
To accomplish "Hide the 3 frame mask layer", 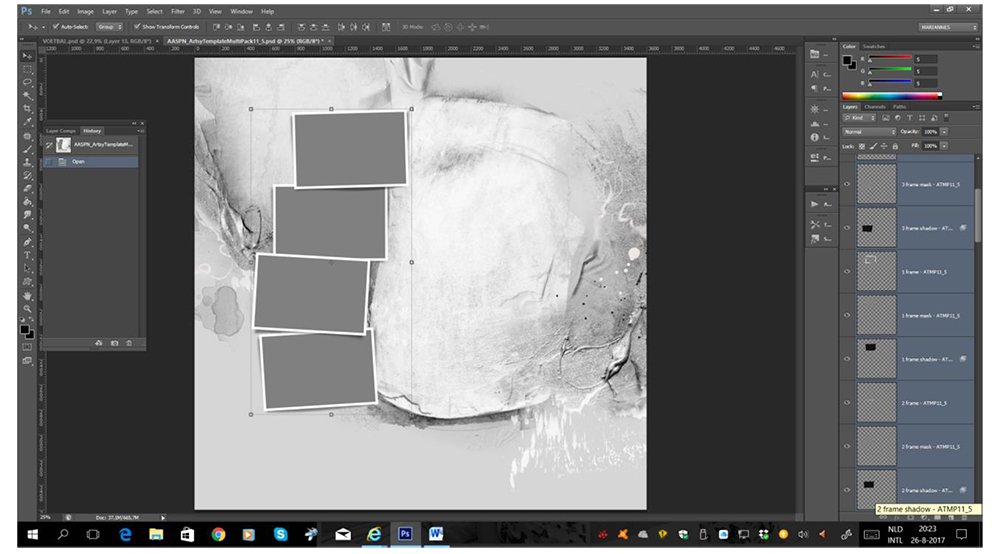I will click(x=847, y=184).
